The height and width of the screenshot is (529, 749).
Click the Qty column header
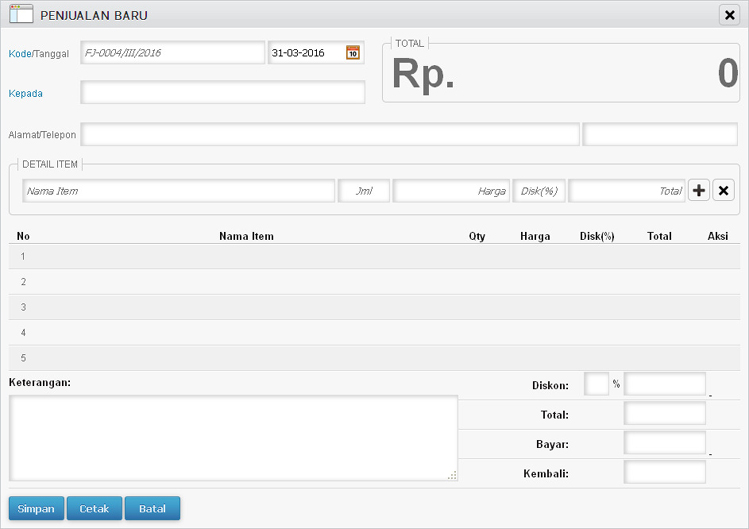[477, 236]
